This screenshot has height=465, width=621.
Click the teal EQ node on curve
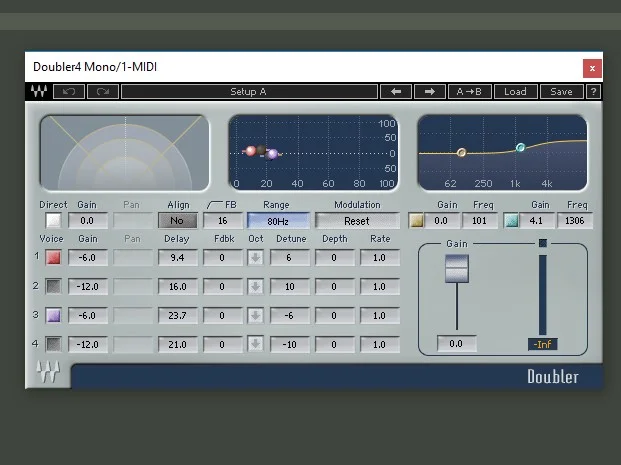(520, 147)
